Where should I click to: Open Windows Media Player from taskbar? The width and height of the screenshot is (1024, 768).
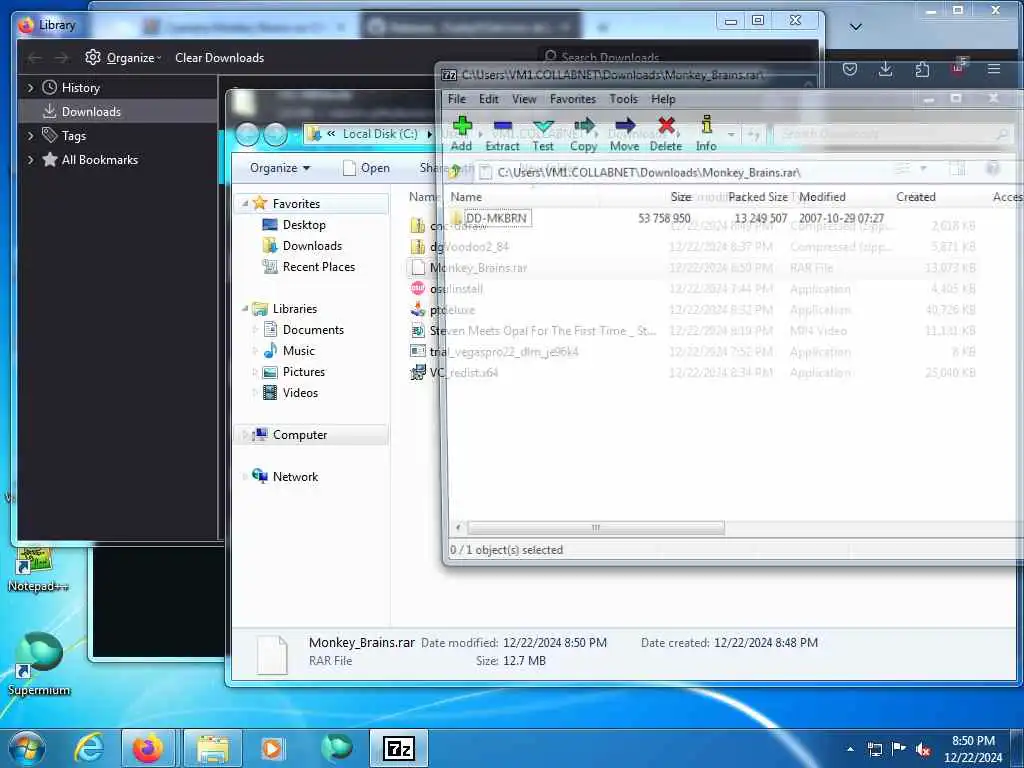coord(272,748)
